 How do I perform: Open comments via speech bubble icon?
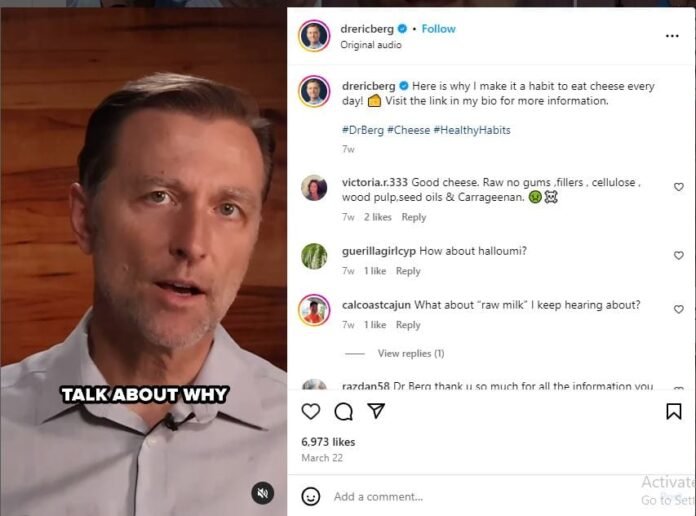[x=343, y=411]
